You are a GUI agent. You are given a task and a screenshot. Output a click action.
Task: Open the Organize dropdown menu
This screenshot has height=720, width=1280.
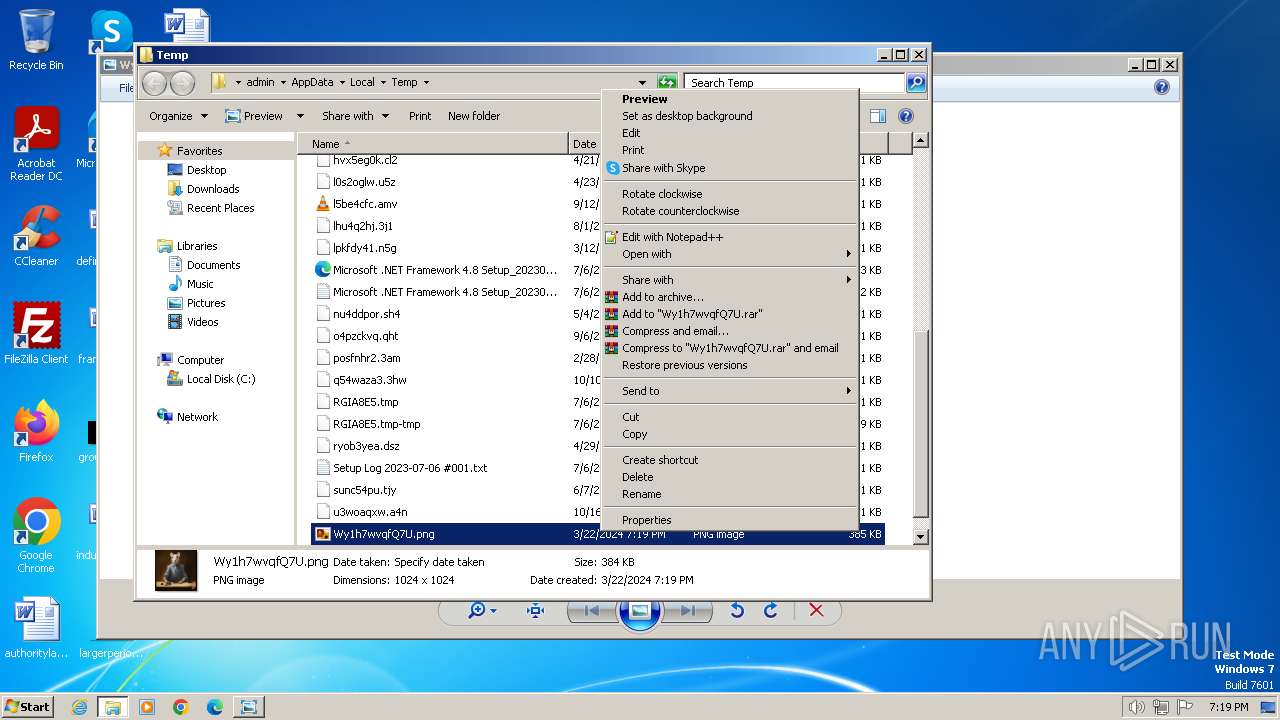(x=178, y=116)
